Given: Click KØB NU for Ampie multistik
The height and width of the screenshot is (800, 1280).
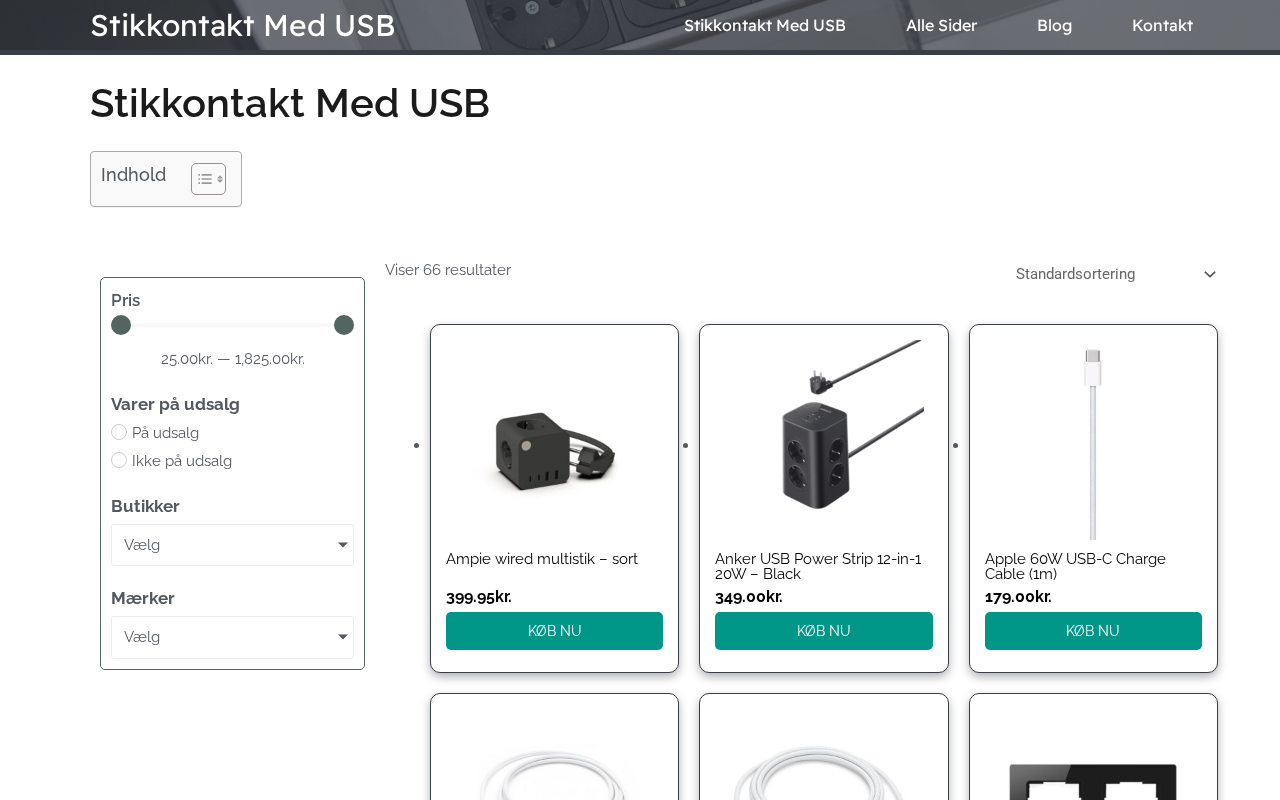Looking at the screenshot, I should point(554,631).
